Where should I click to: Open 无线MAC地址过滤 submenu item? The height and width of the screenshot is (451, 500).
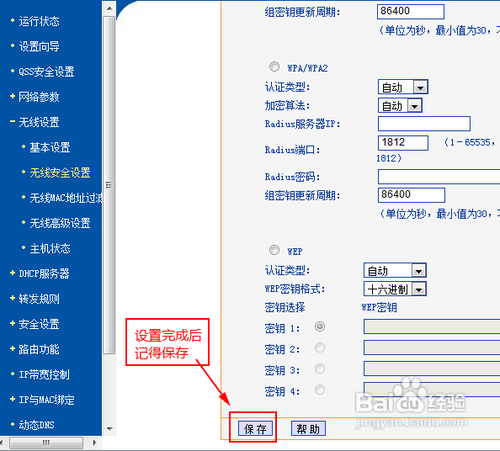point(66,198)
